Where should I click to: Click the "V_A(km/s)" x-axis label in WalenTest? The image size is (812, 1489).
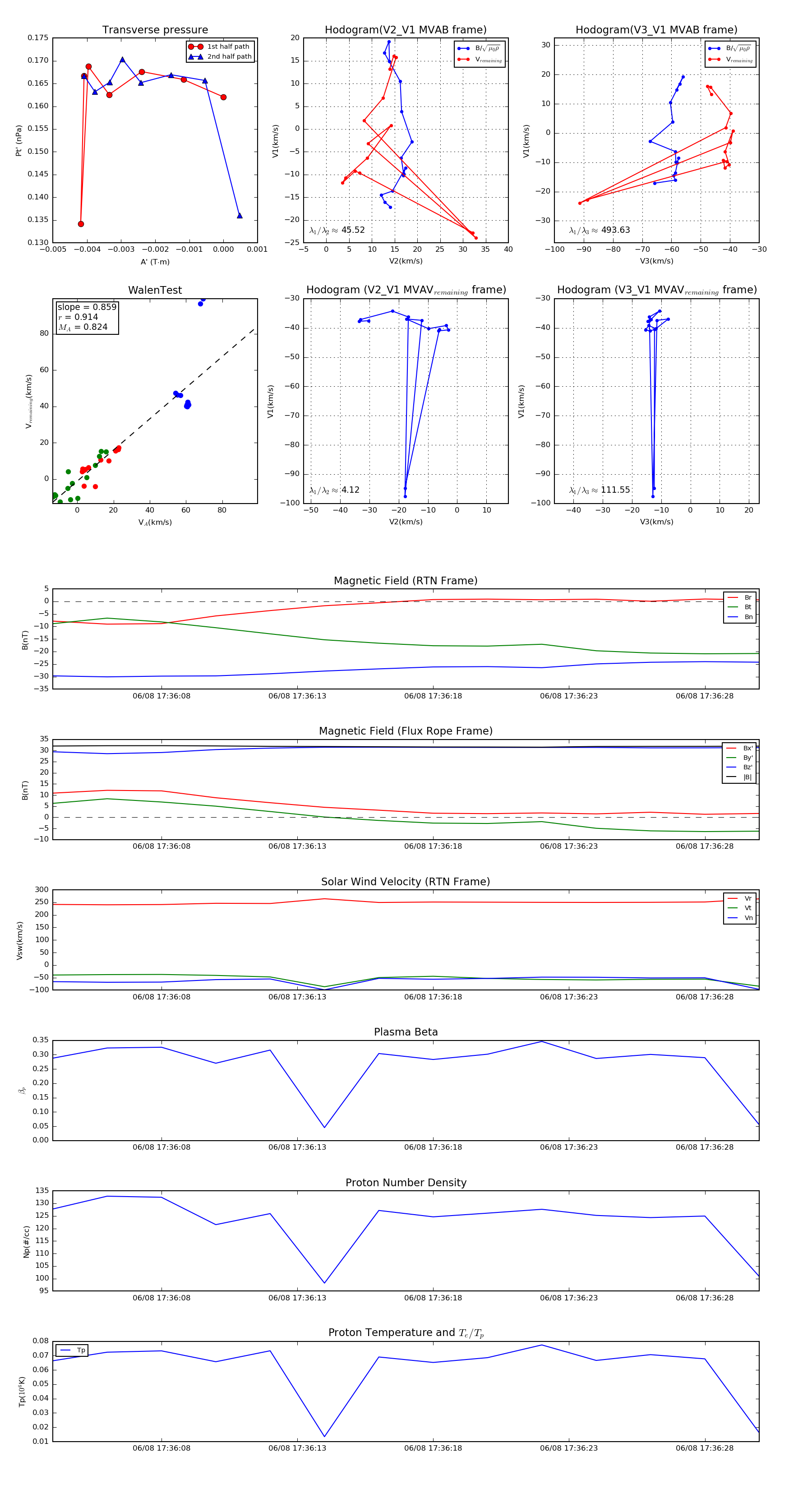155,523
